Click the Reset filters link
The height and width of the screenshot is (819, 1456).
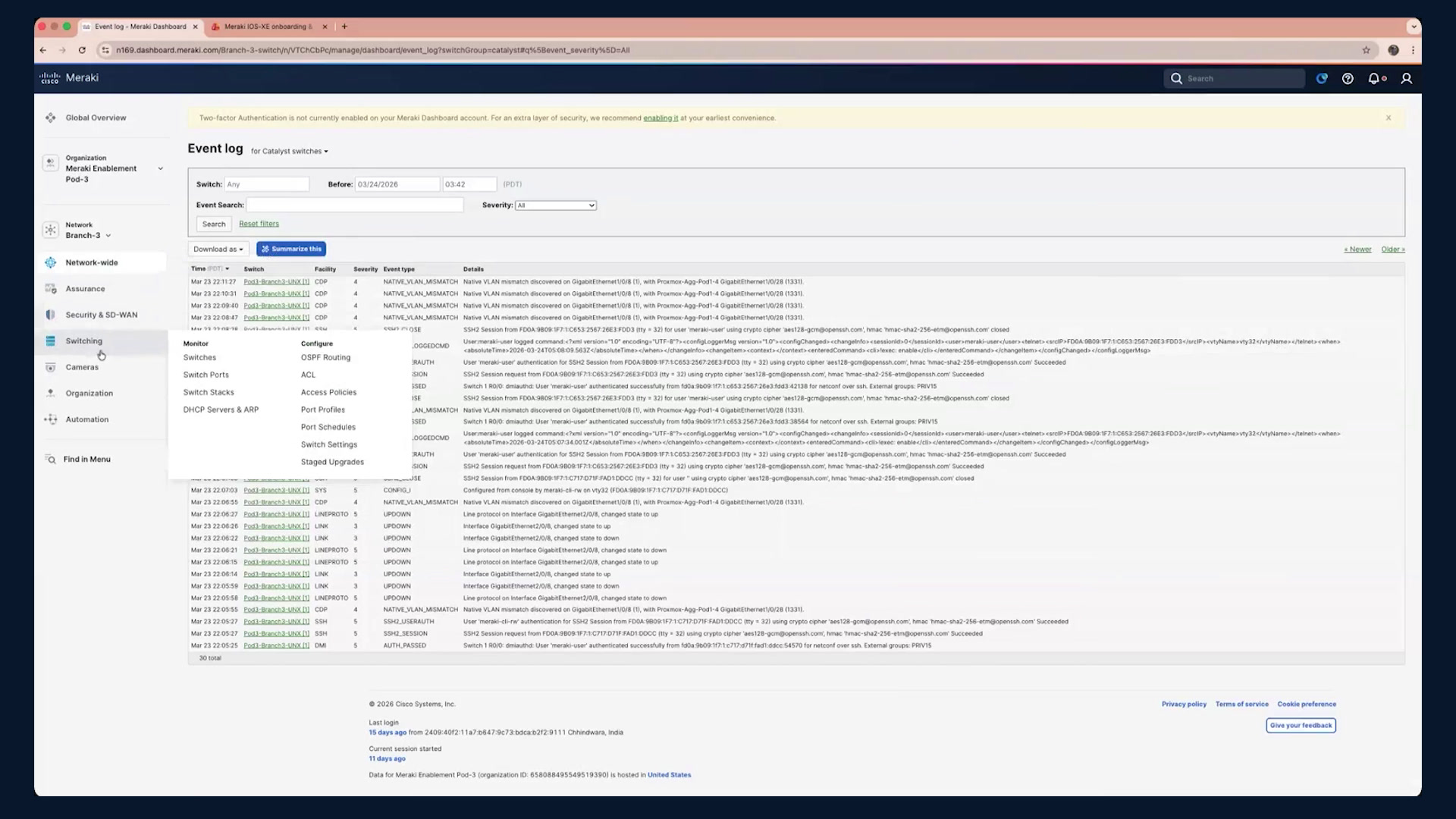259,224
